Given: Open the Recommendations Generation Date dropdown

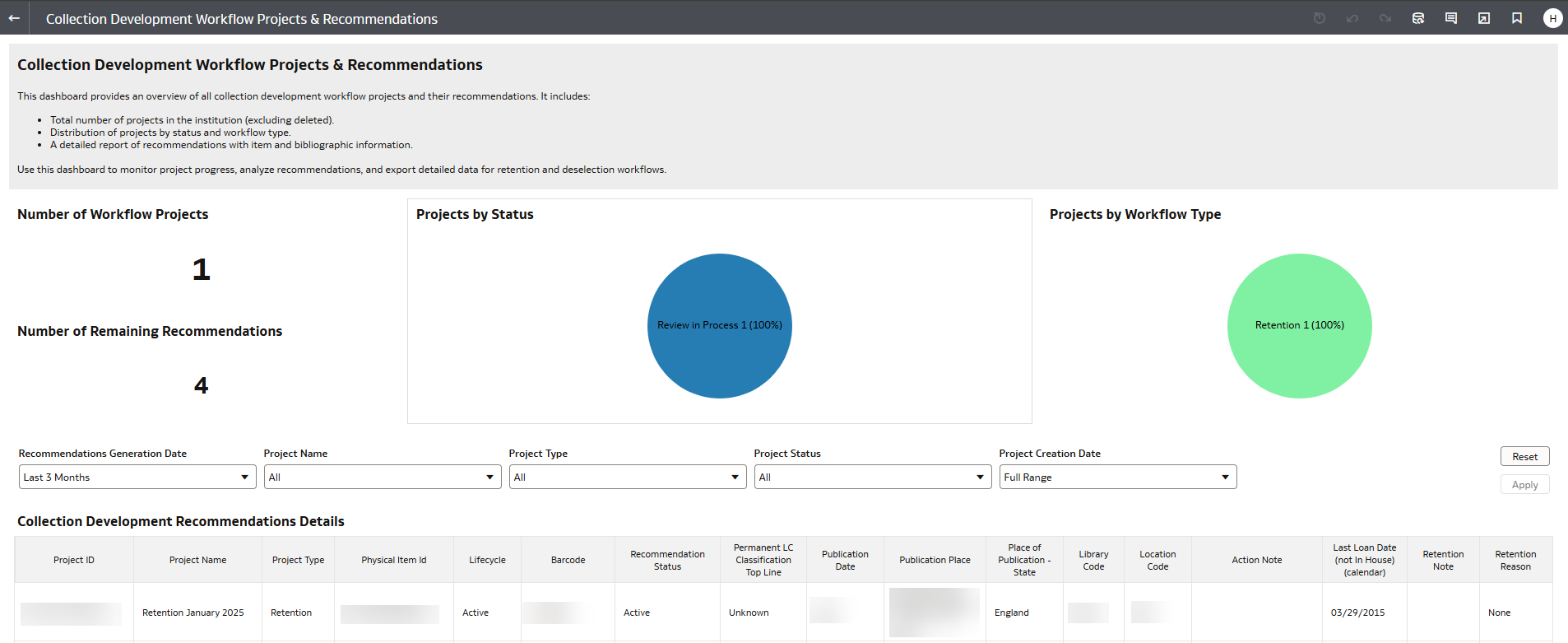Looking at the screenshot, I should tap(137, 478).
